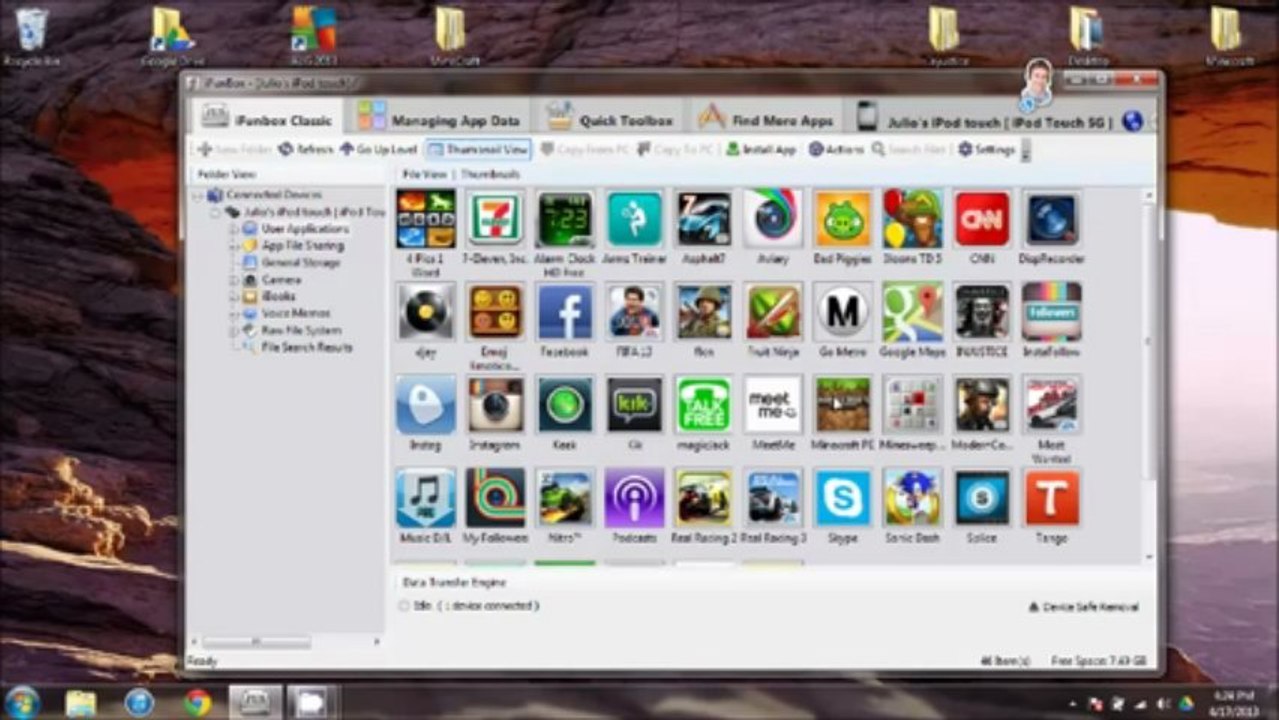Select the Go Metro app icon
Viewport: 1279px width, 720px height.
click(843, 312)
